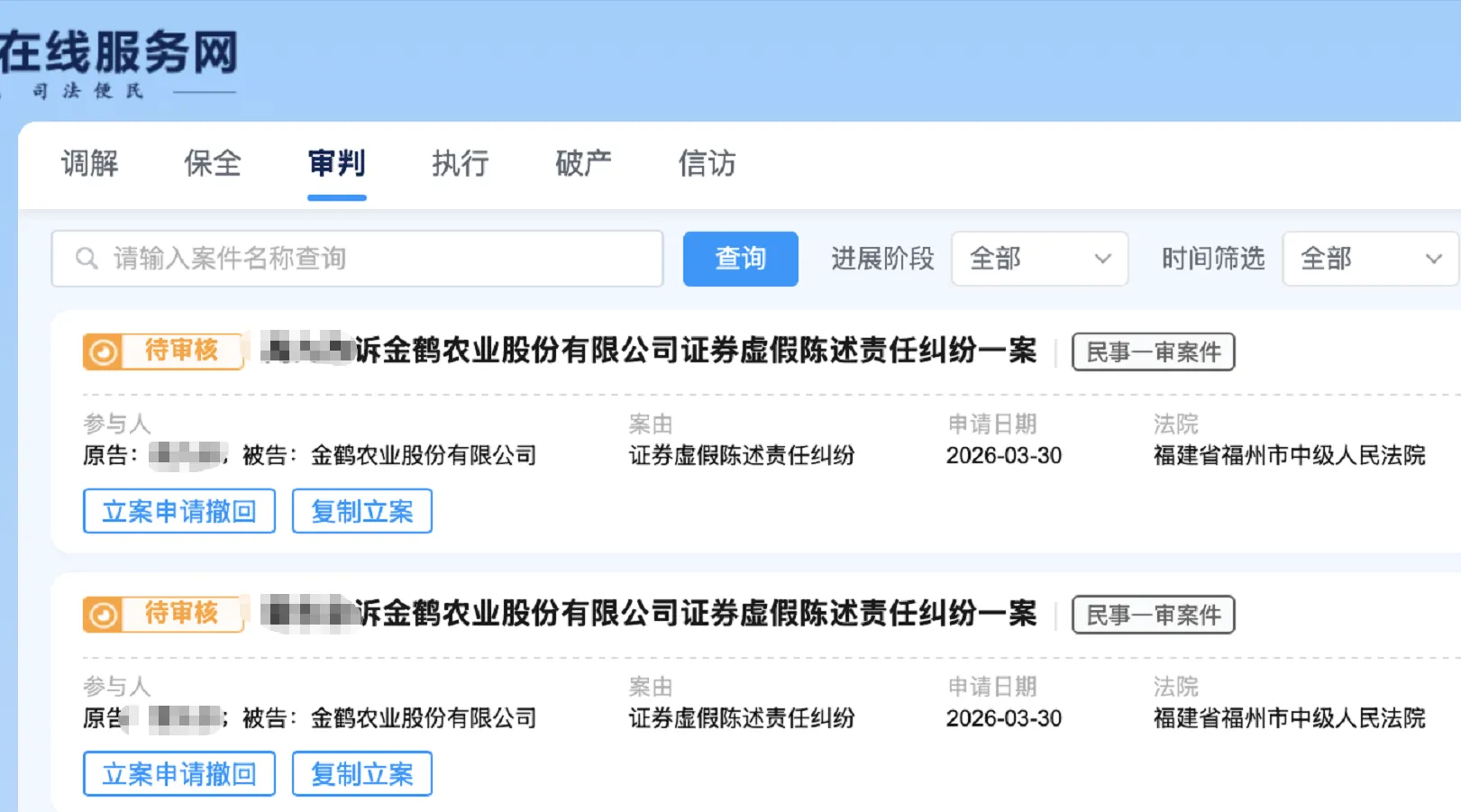This screenshot has width=1461, height=812.
Task: Click the 民事一审案件 tag on the first case
Action: [1152, 351]
